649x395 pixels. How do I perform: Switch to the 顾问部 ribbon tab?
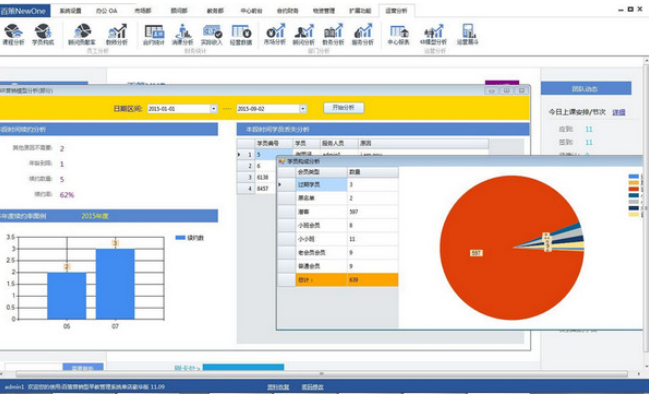coord(179,11)
